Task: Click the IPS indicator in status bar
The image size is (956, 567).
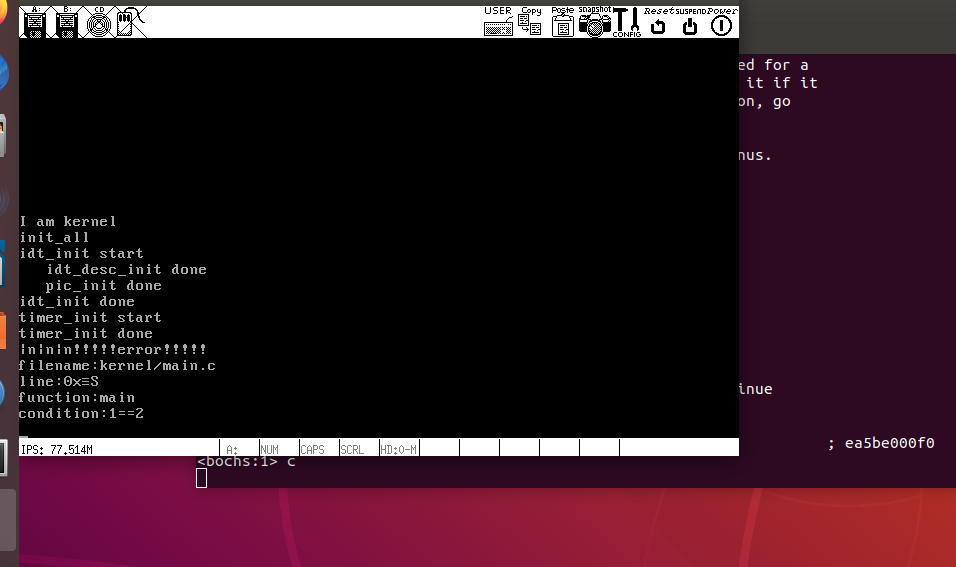Action: pos(57,449)
